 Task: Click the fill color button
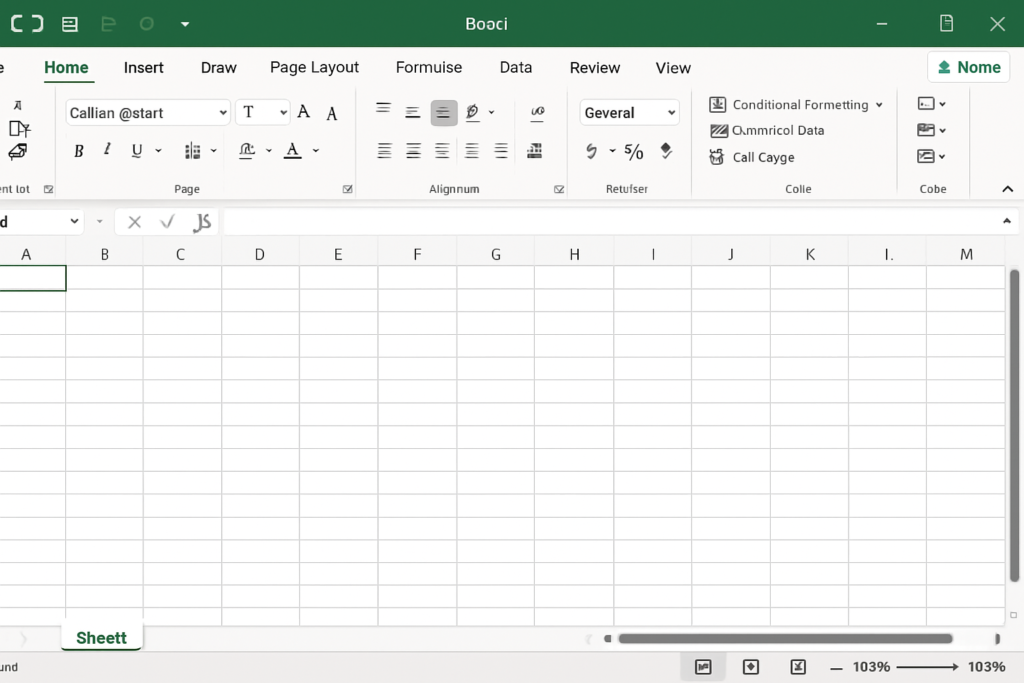point(246,151)
